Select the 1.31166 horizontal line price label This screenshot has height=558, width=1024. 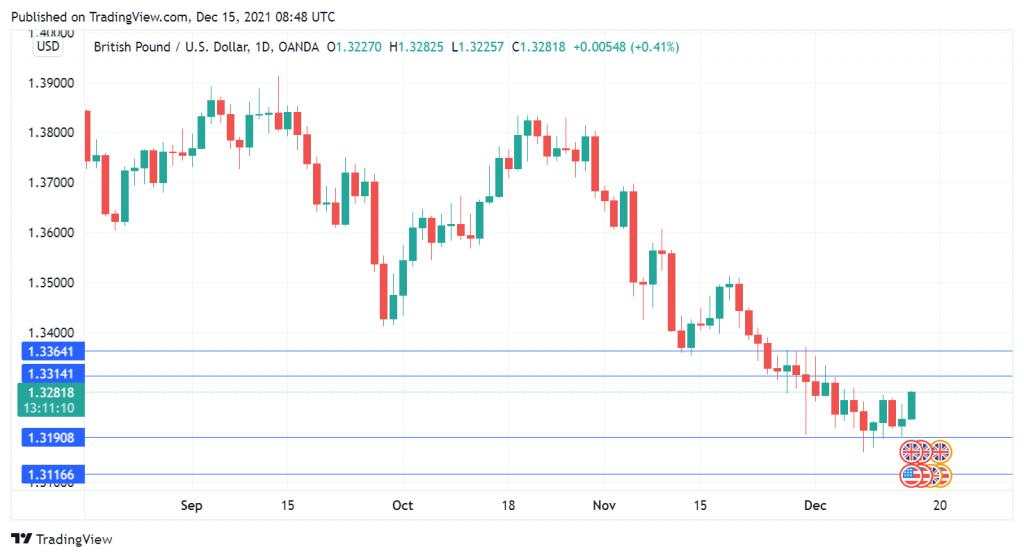[x=53, y=474]
